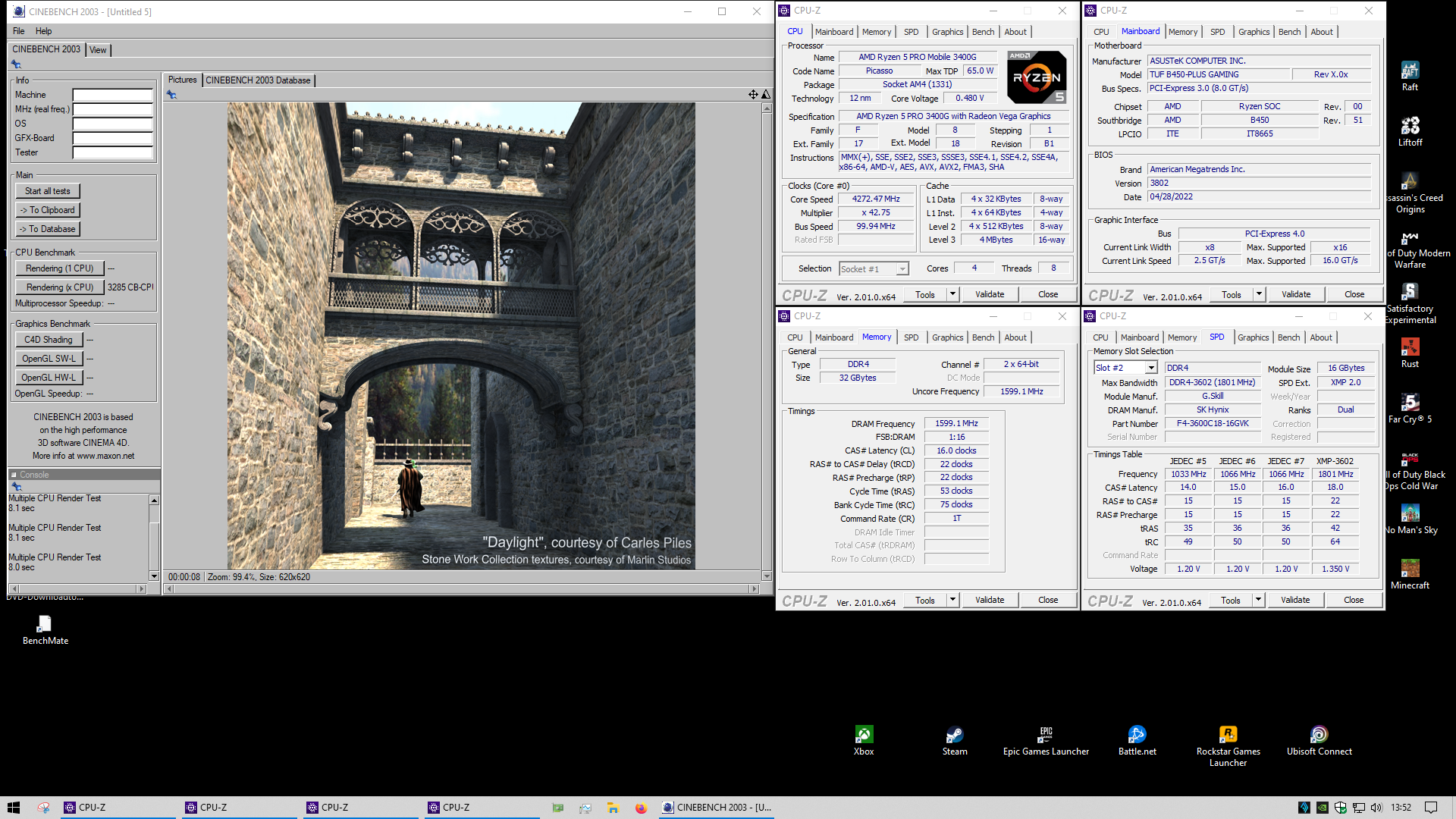Click the To Clipboard button
This screenshot has height=819, width=1456.
click(48, 210)
